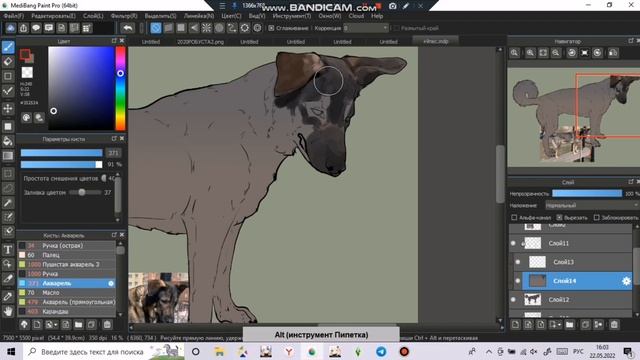This screenshot has height=360, width=640.
Task: Activate the rectangular Select tool
Action: pyautogui.click(x=8, y=173)
